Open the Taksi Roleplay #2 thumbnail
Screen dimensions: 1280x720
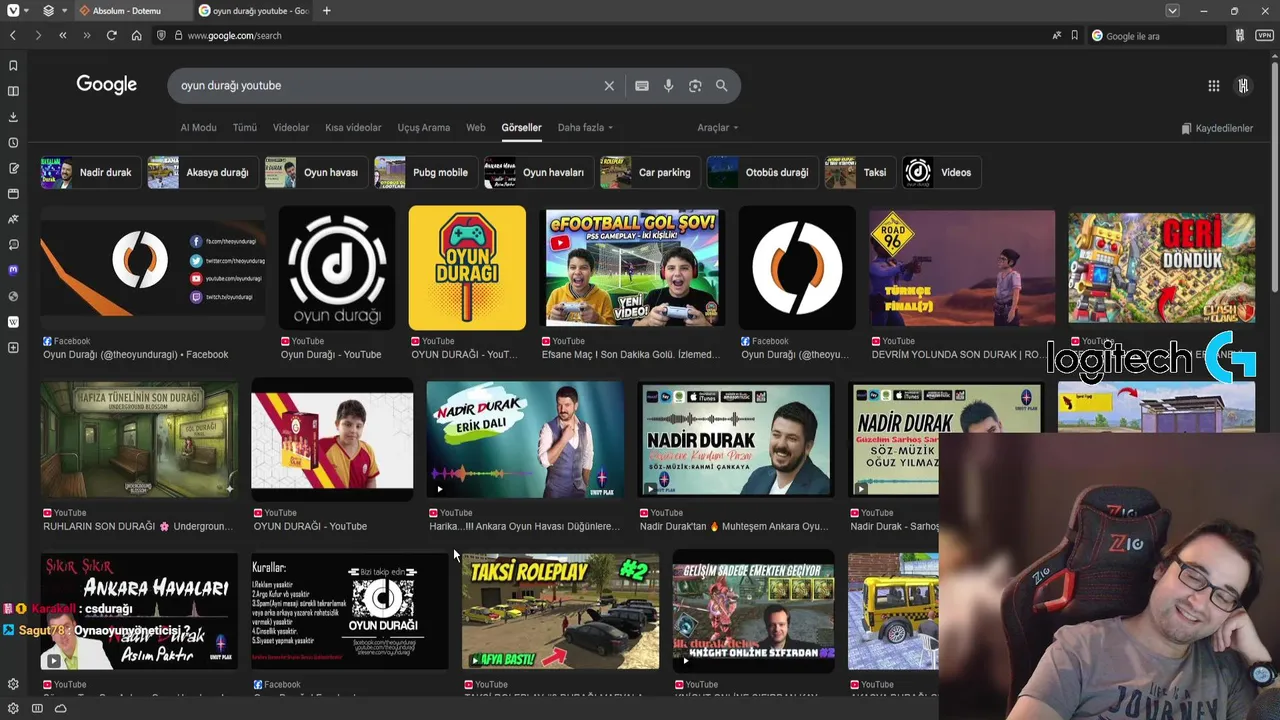(561, 612)
